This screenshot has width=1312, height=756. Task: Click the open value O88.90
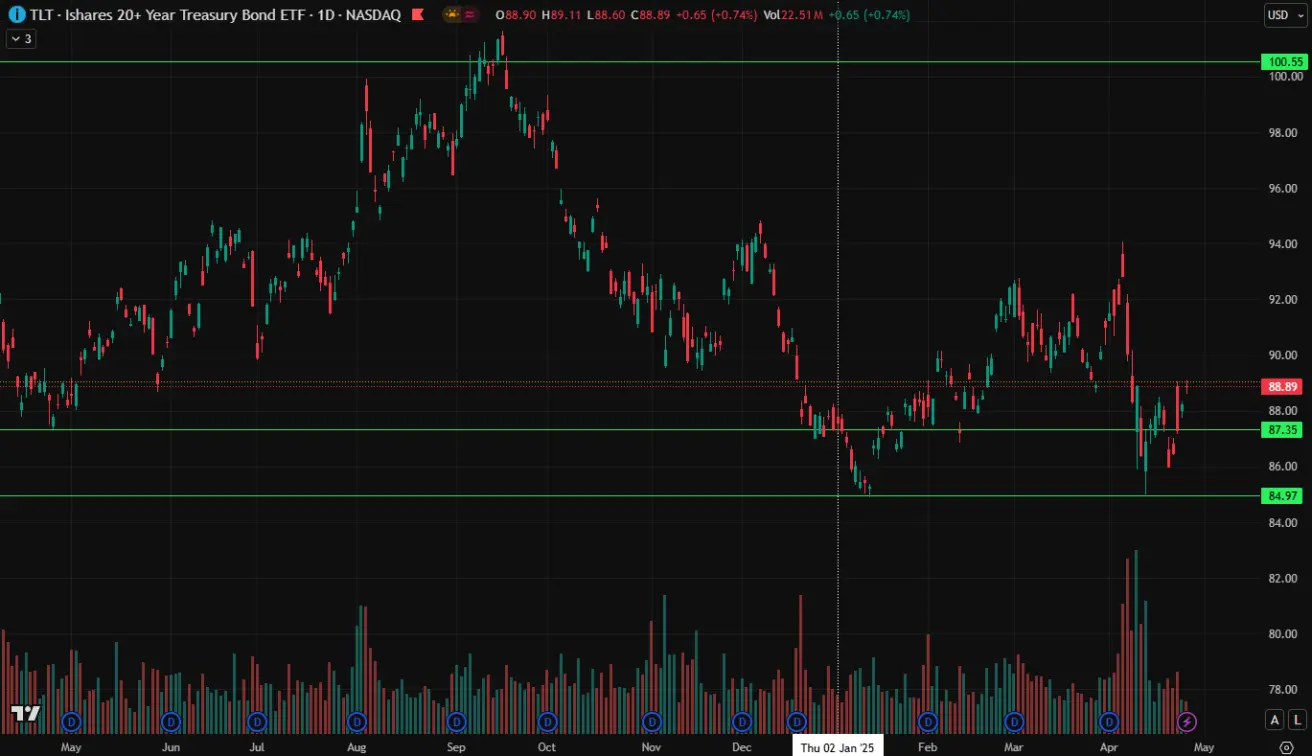(514, 15)
